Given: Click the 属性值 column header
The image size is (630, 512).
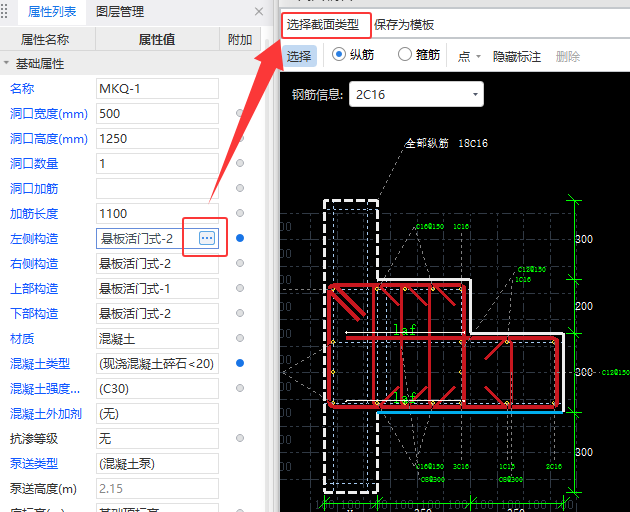Looking at the screenshot, I should 157,39.
